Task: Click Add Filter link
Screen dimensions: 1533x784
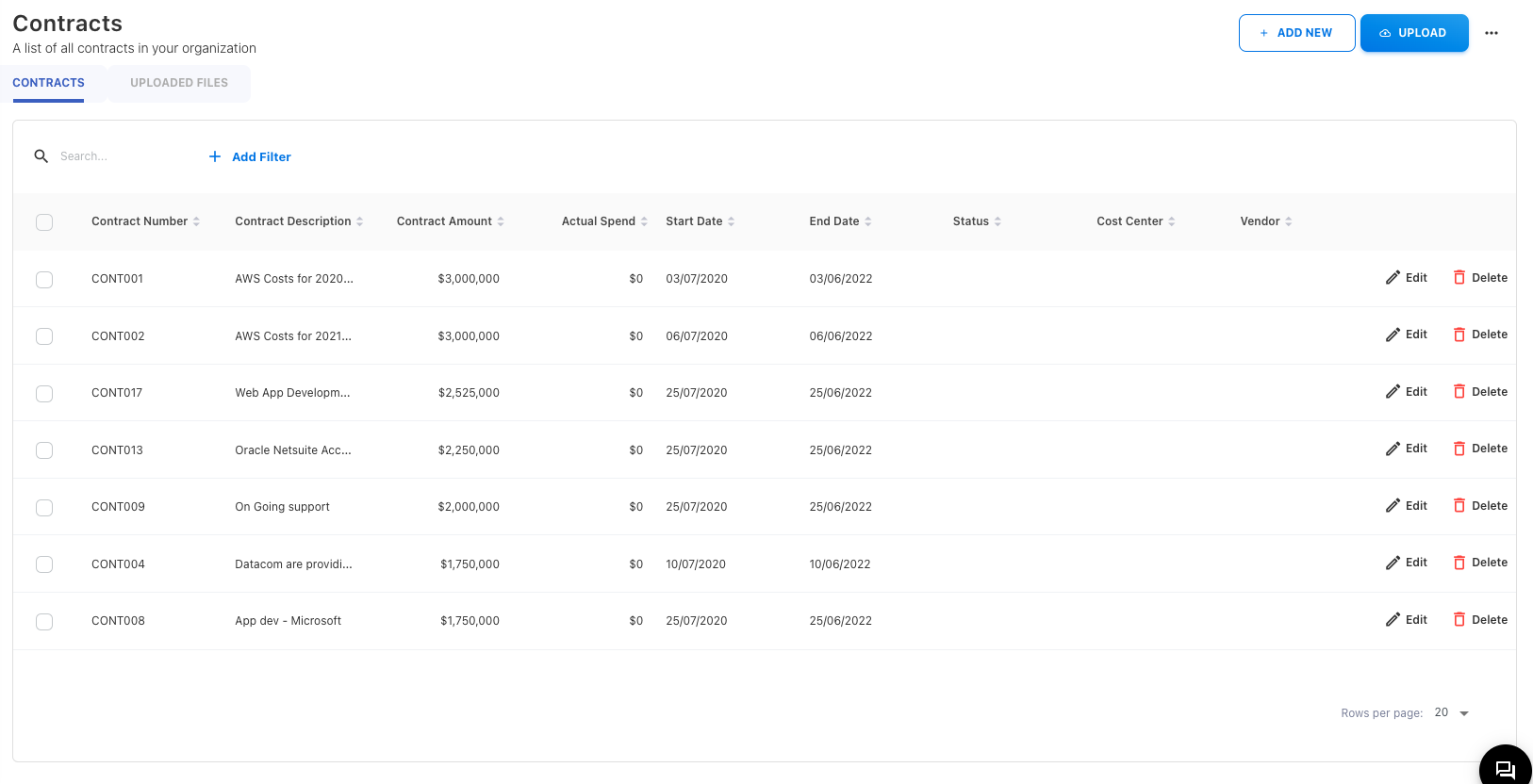Action: tap(250, 157)
